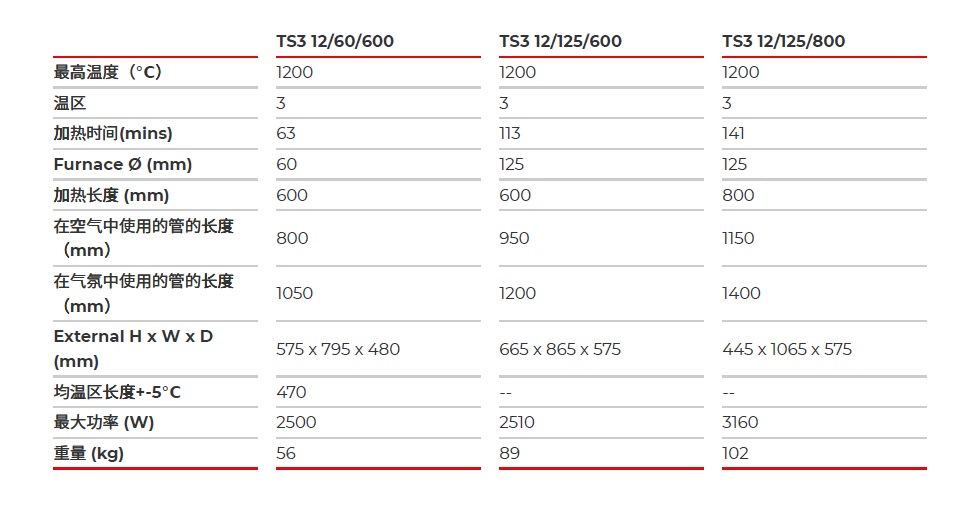Click the 141 heating time value
The width and height of the screenshot is (966, 516).
pyautogui.click(x=733, y=134)
